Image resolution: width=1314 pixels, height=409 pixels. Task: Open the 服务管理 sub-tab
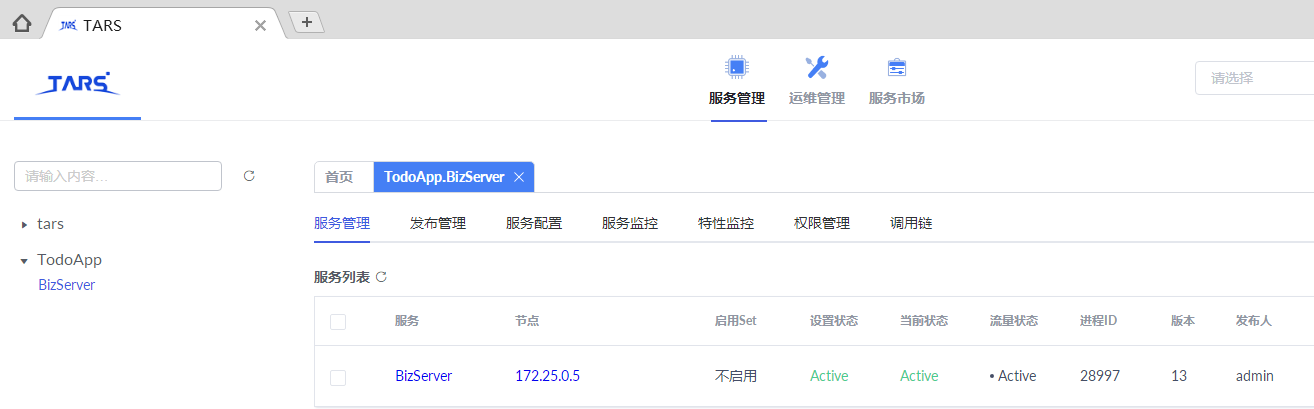(x=342, y=224)
